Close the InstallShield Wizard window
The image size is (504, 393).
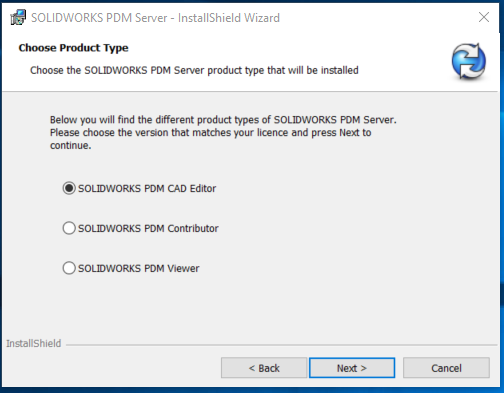484,17
